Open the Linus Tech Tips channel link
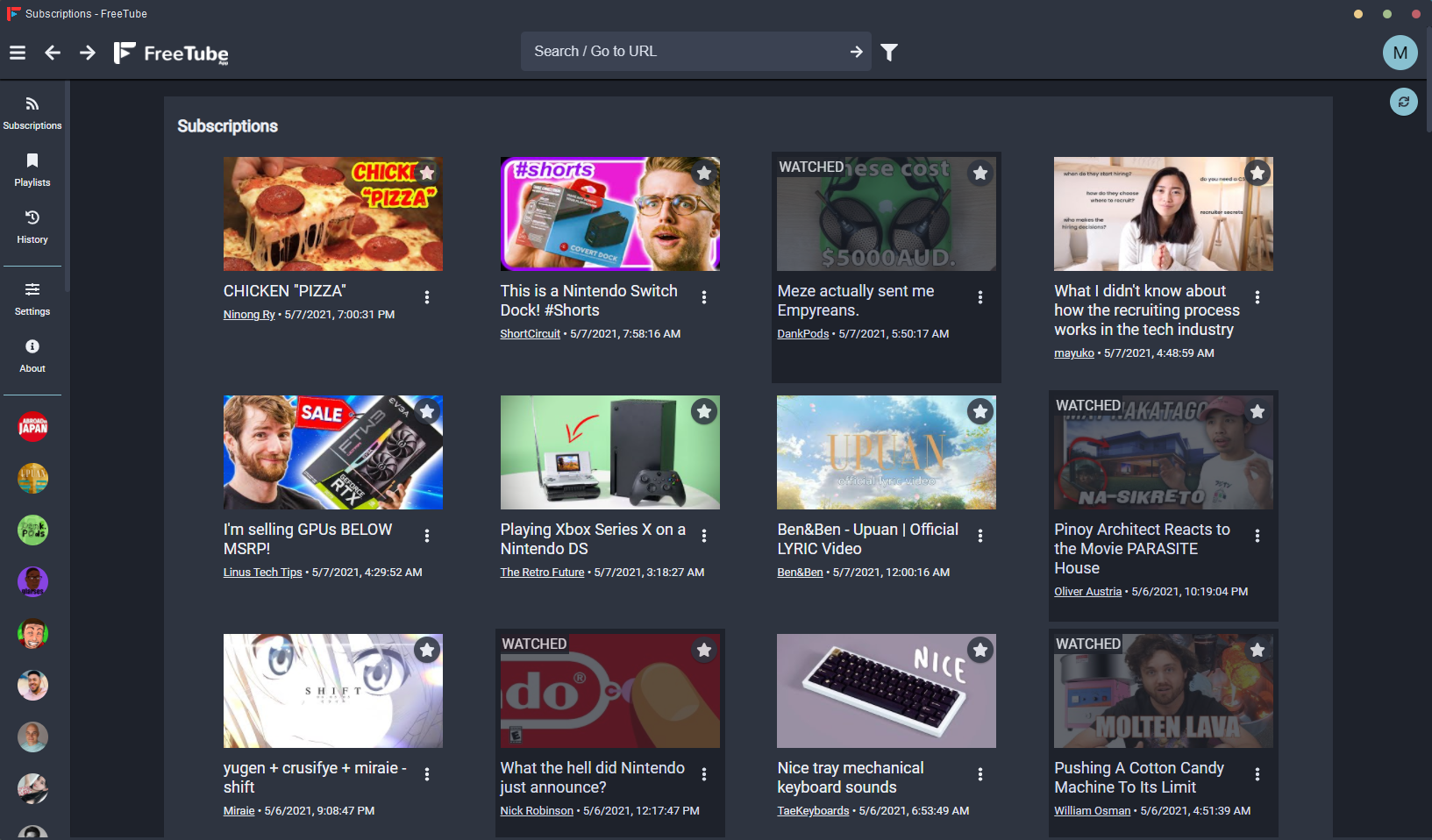This screenshot has width=1432, height=840. (x=263, y=573)
